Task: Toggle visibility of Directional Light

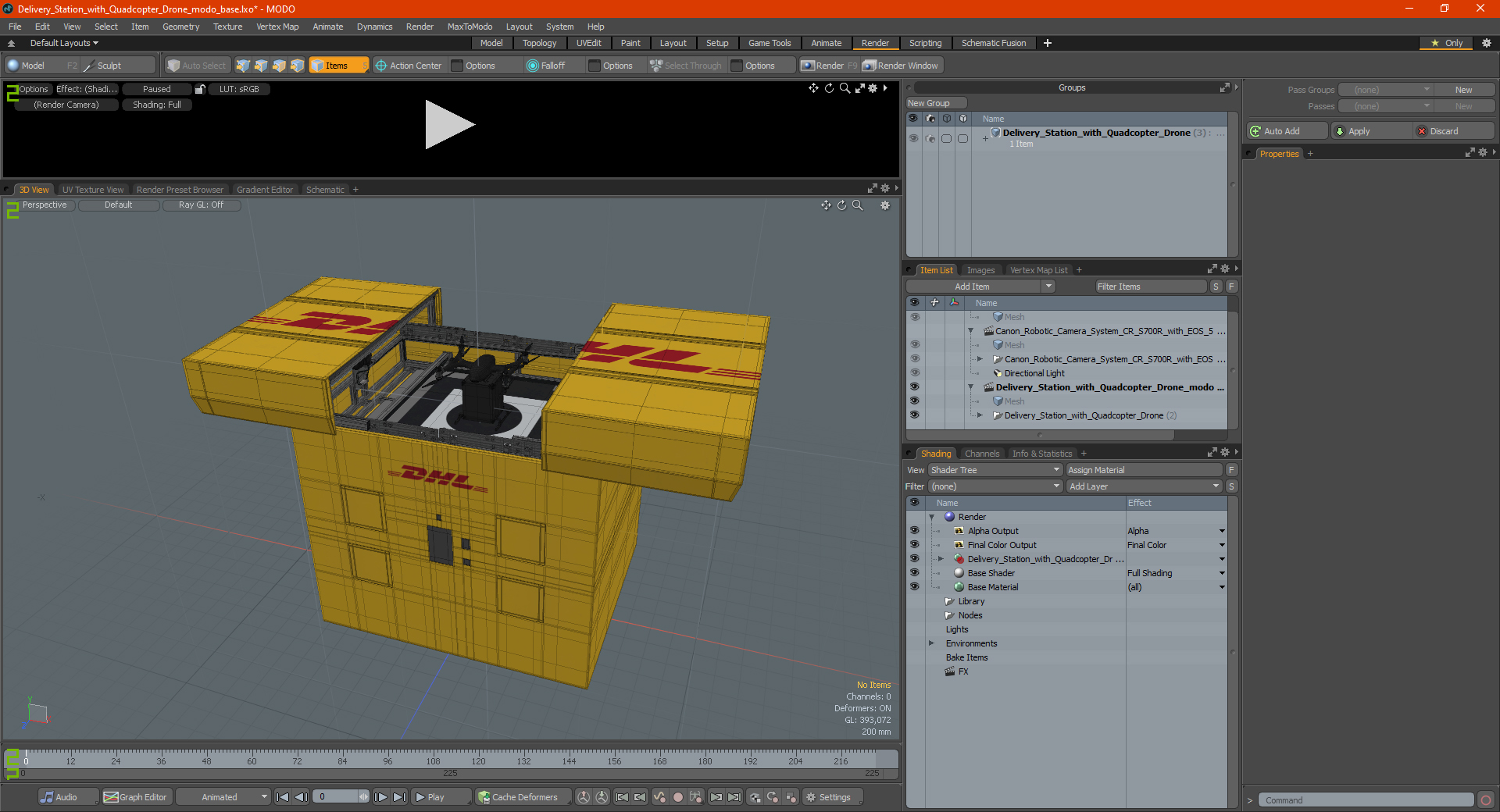Action: 914,373
